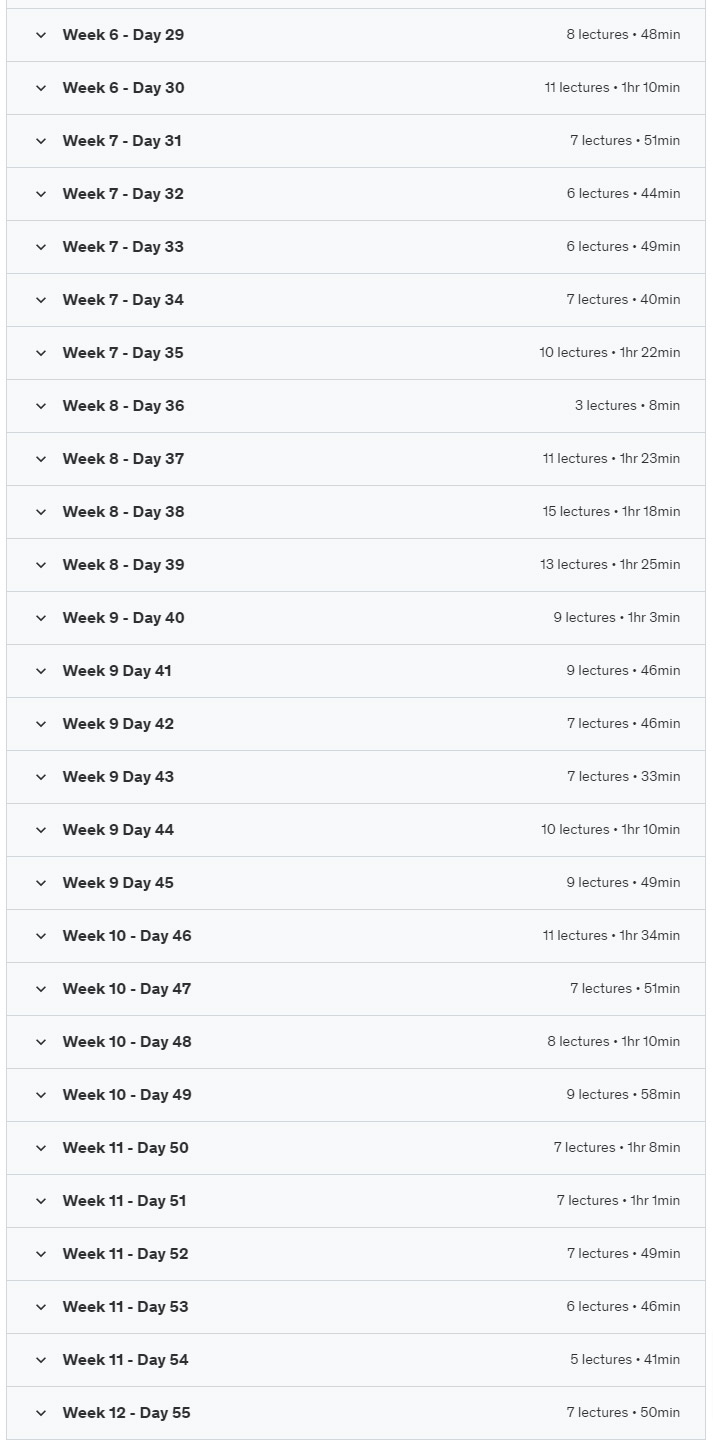Expand Week 11 - Day 54 with 5 lectures
This screenshot has width=713, height=1446.
(356, 1360)
